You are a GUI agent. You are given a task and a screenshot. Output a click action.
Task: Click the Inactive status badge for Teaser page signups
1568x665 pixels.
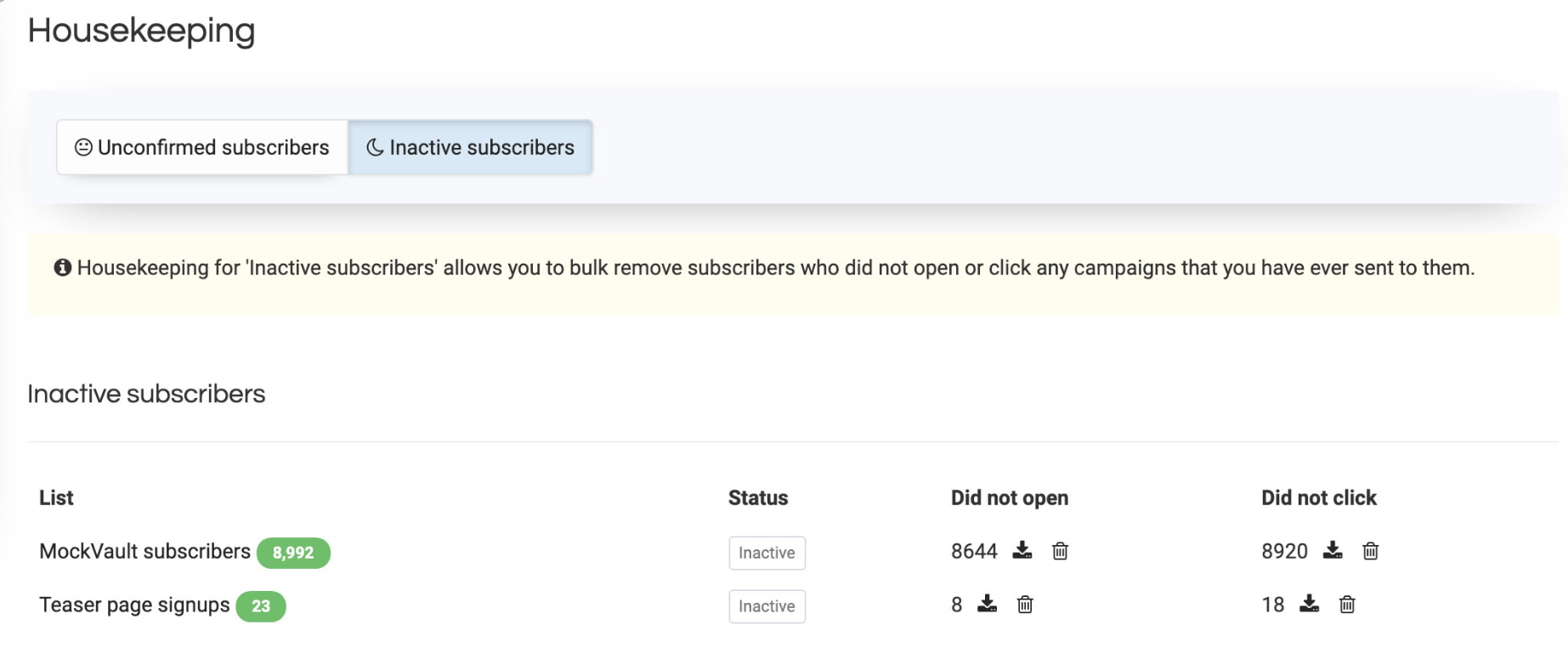767,606
